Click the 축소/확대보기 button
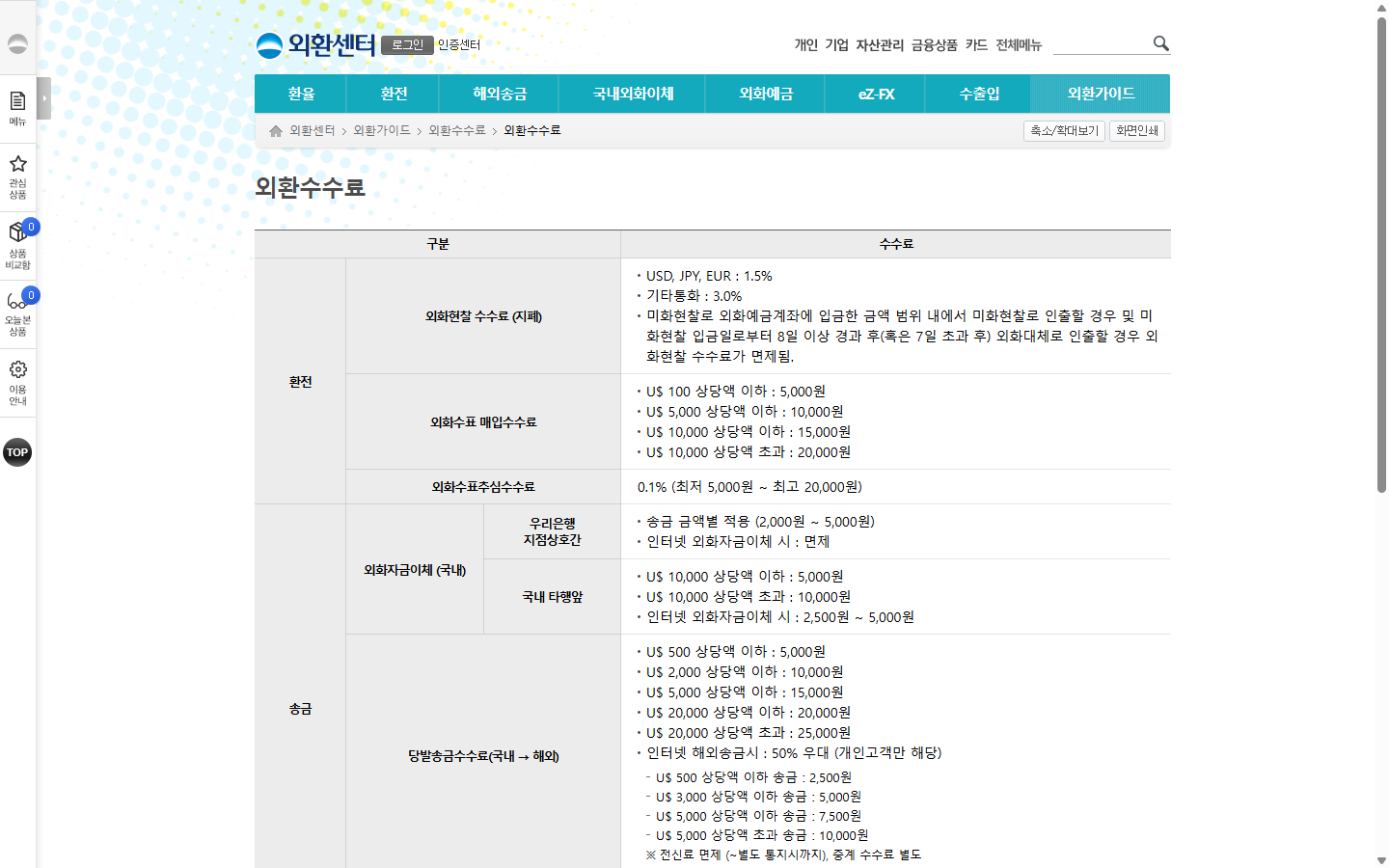Viewport: 1389px width, 868px height. pyautogui.click(x=1064, y=131)
